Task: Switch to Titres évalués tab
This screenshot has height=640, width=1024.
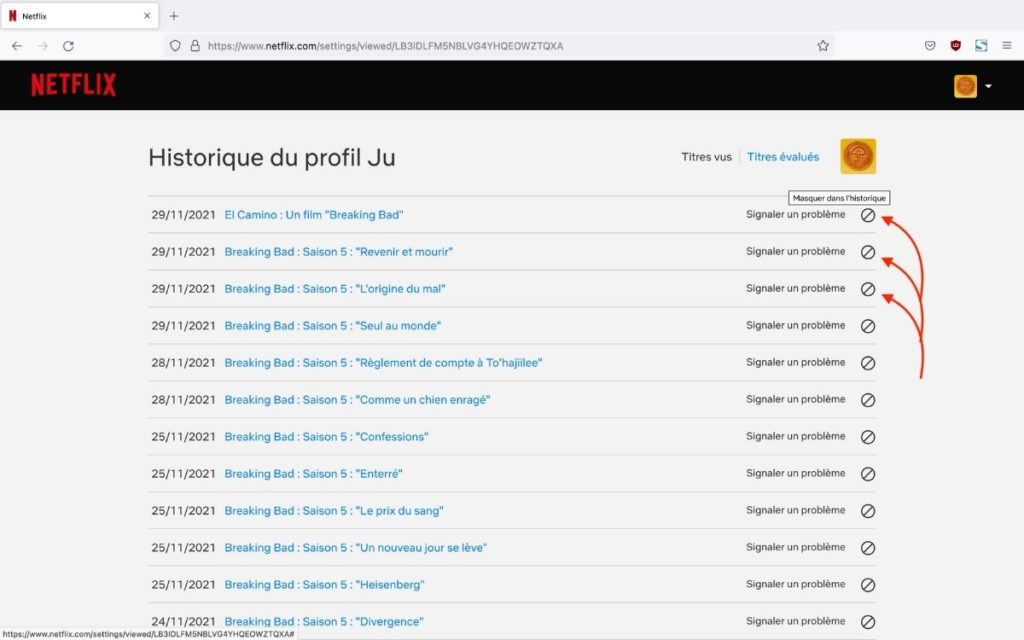Action: tap(782, 157)
